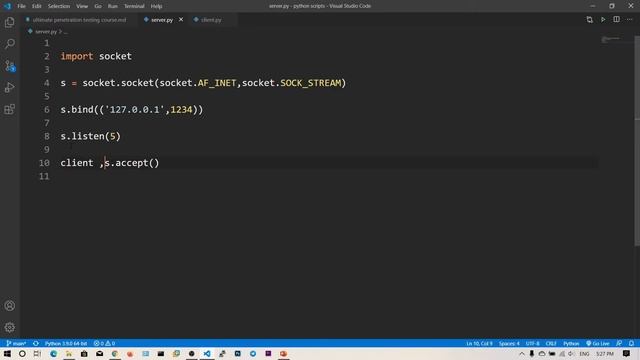The height and width of the screenshot is (360, 640).
Task: Click the '127.0.0.1' string on line 6
Action: tap(134, 110)
